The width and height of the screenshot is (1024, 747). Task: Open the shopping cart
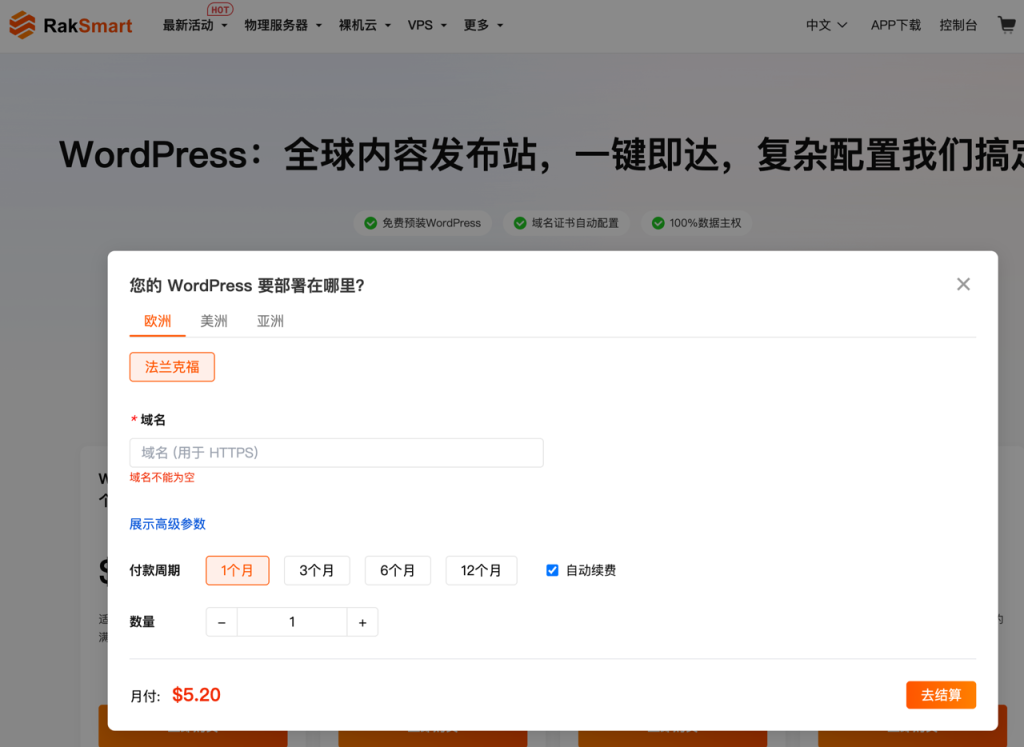click(1006, 25)
